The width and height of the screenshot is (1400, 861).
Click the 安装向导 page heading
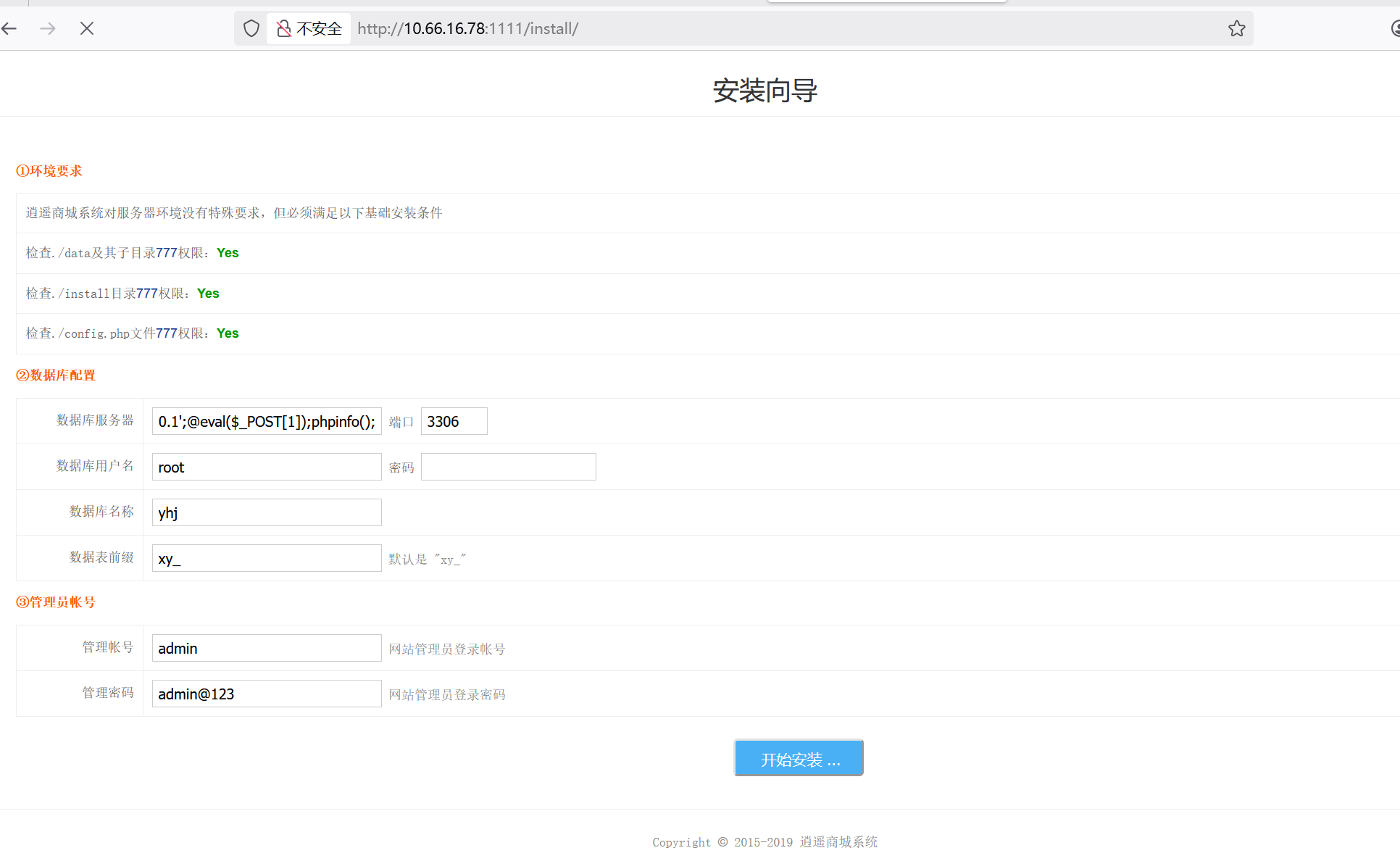point(764,91)
